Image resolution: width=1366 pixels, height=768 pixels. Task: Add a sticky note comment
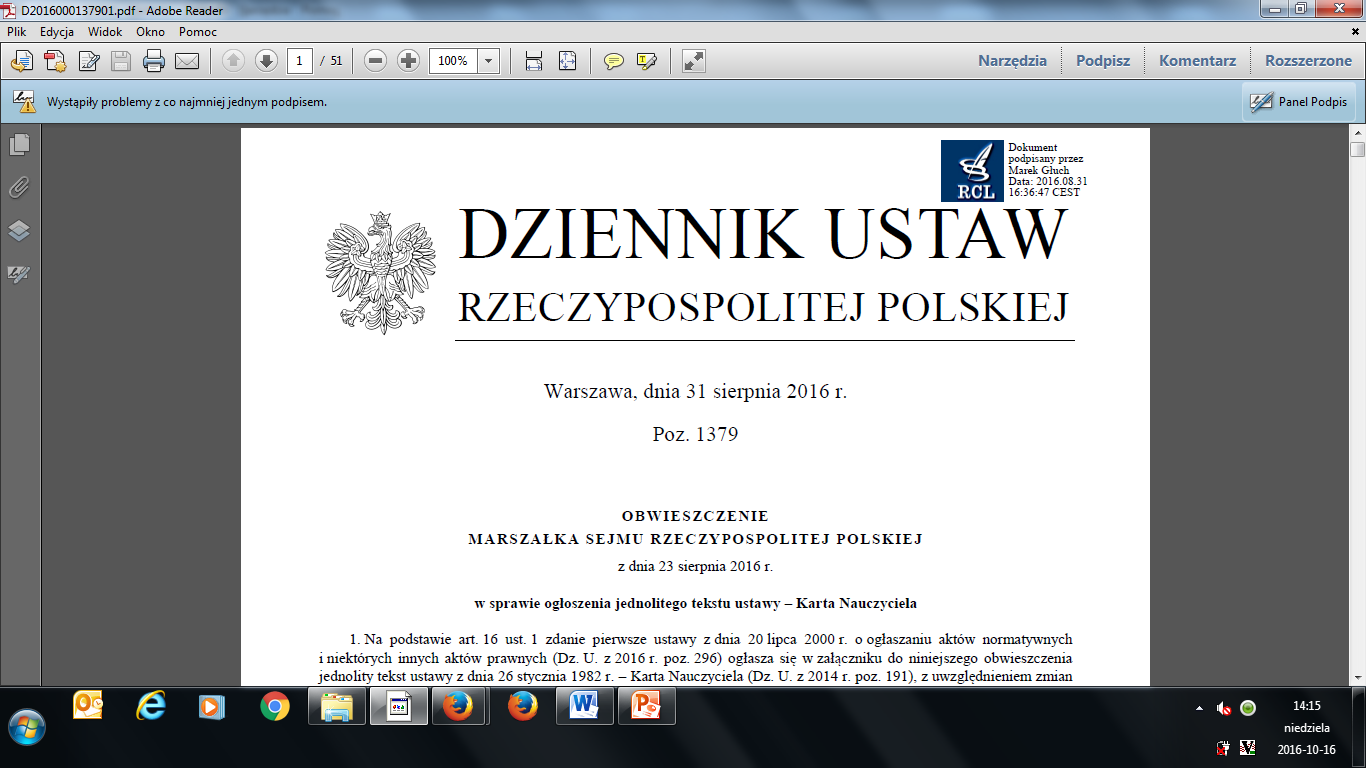614,61
